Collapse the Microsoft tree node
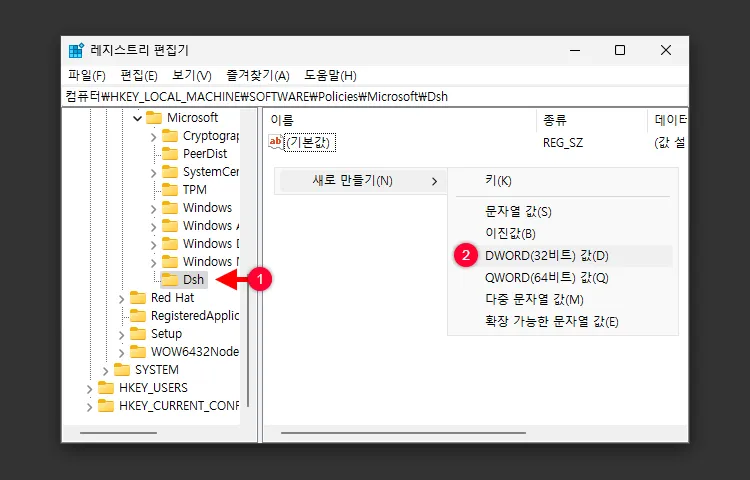 [137, 118]
